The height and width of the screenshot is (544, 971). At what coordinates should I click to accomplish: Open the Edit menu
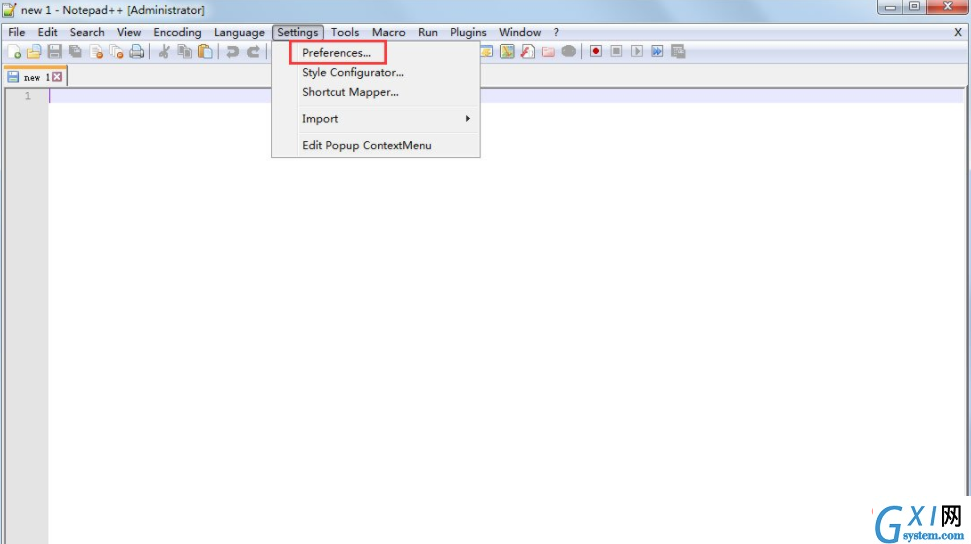tap(47, 32)
